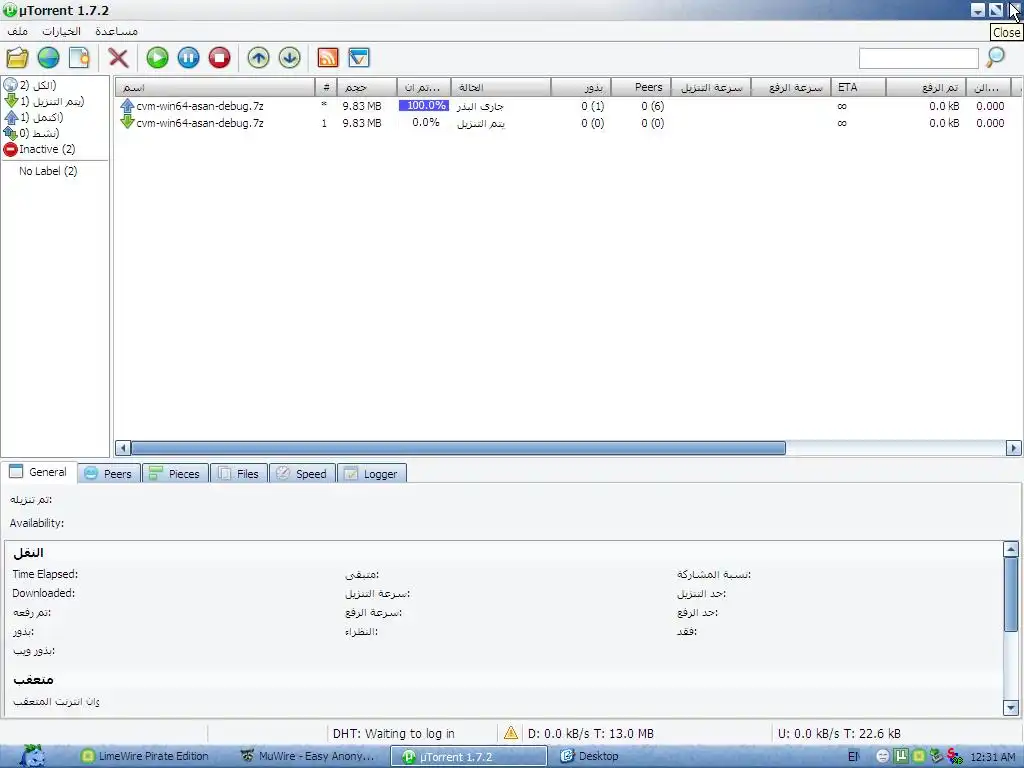1024x768 pixels.
Task: Sort by the ETA column header
Action: point(858,88)
